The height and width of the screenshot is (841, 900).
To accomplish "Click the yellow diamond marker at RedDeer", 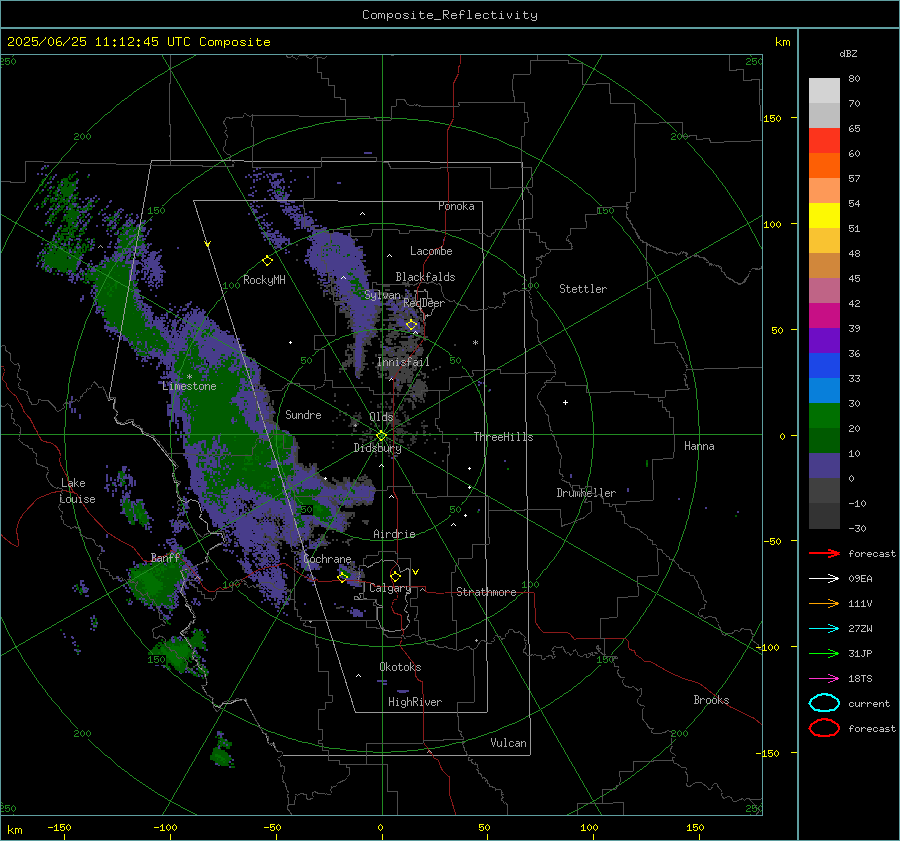I will pyautogui.click(x=411, y=325).
